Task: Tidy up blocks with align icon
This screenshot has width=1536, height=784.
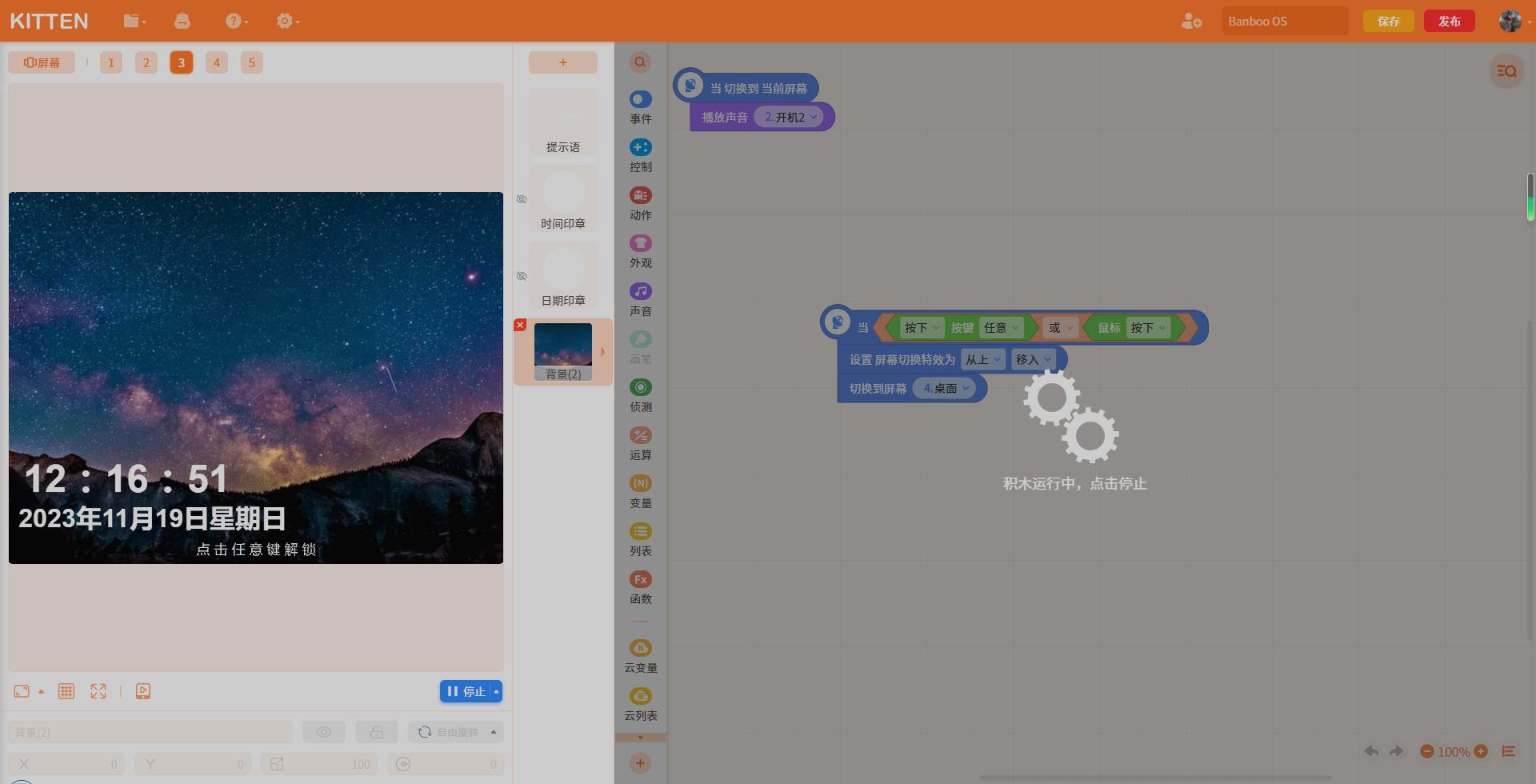Action: point(1509,751)
